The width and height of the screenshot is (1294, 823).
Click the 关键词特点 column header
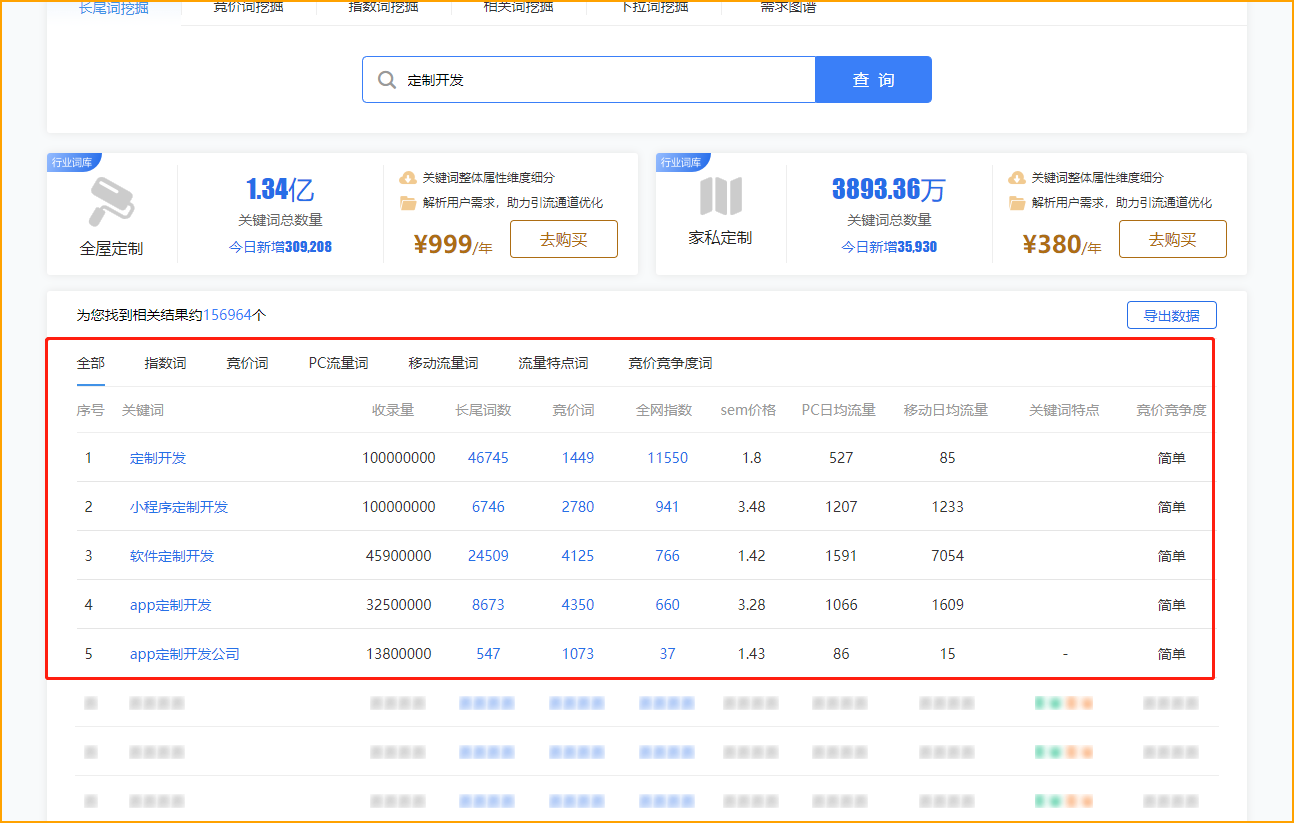click(1064, 410)
